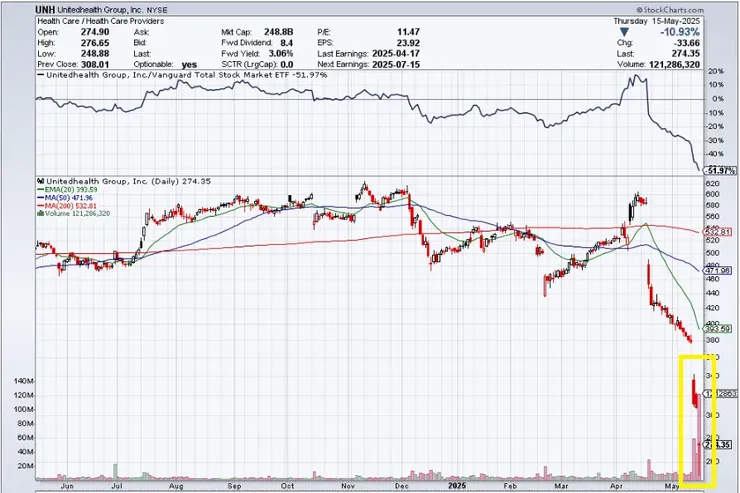This screenshot has height=493, width=740.
Task: Click the Volume 121,286,320 legend entry
Action: 73,214
